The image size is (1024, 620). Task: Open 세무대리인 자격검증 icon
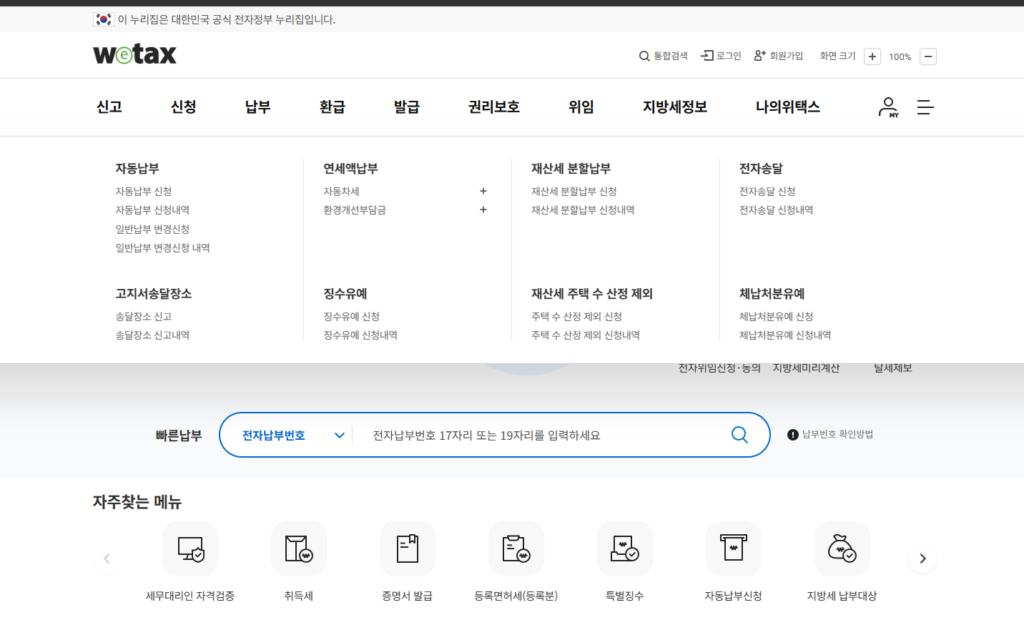(190, 549)
